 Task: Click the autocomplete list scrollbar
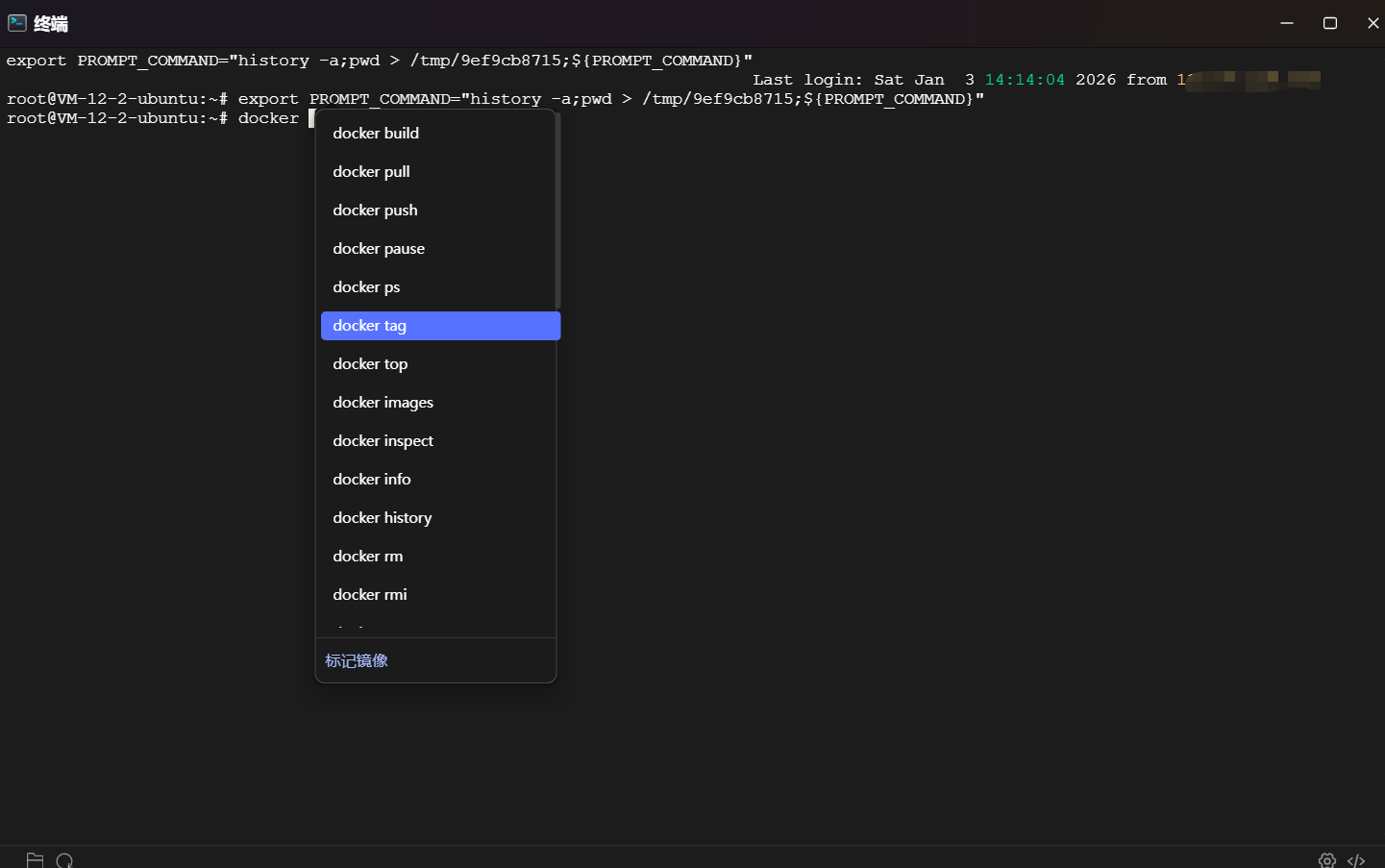tap(557, 211)
